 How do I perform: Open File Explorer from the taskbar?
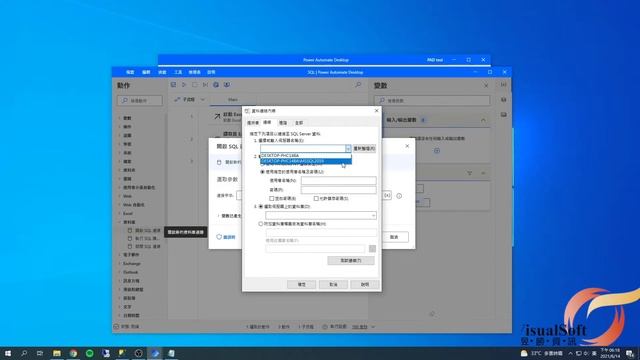57,353
